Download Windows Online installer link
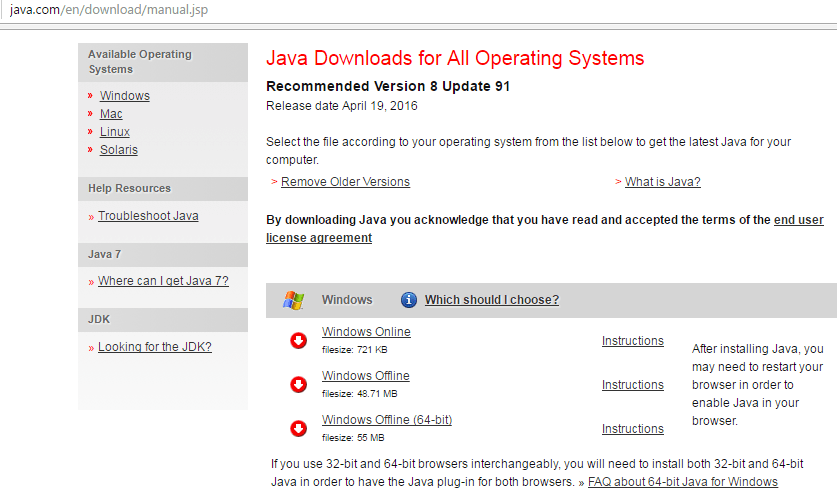Viewport: 839px width, 493px height. coord(366,332)
